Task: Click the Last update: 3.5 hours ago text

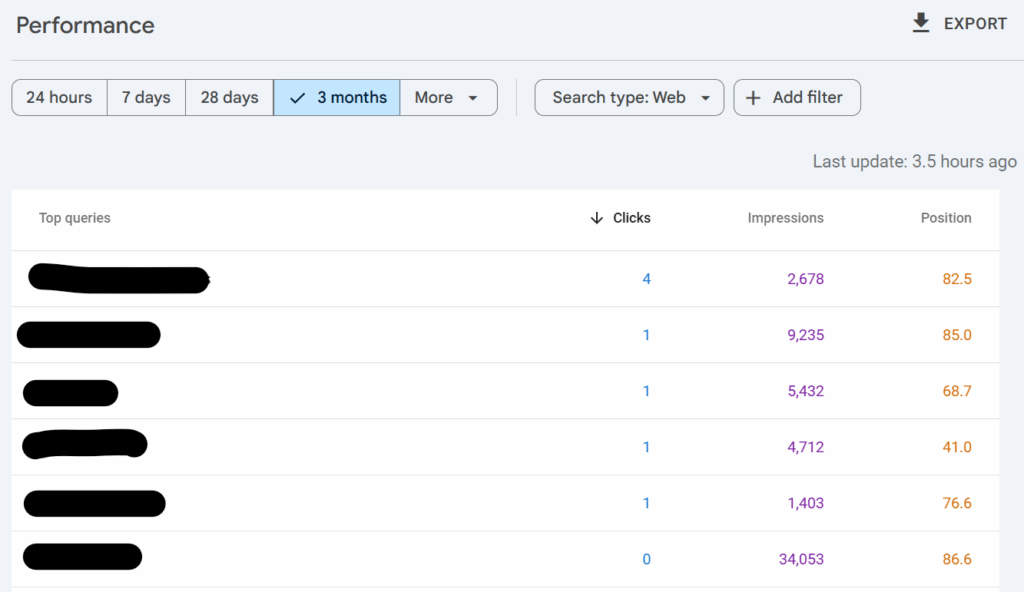Action: [914, 161]
